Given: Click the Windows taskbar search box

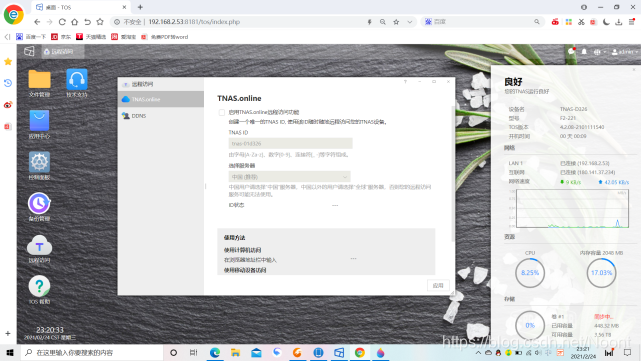Looking at the screenshot, I should point(92,352).
